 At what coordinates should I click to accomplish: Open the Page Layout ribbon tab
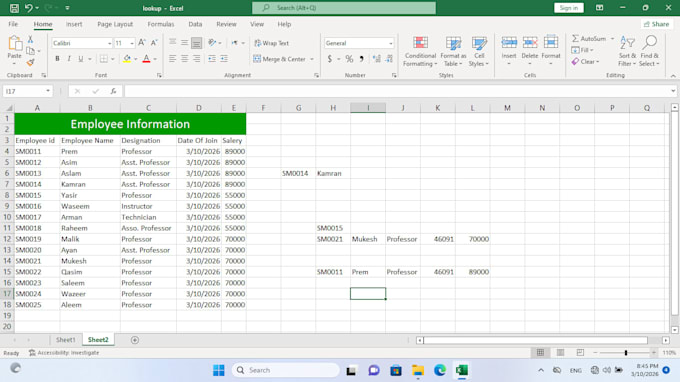click(115, 24)
